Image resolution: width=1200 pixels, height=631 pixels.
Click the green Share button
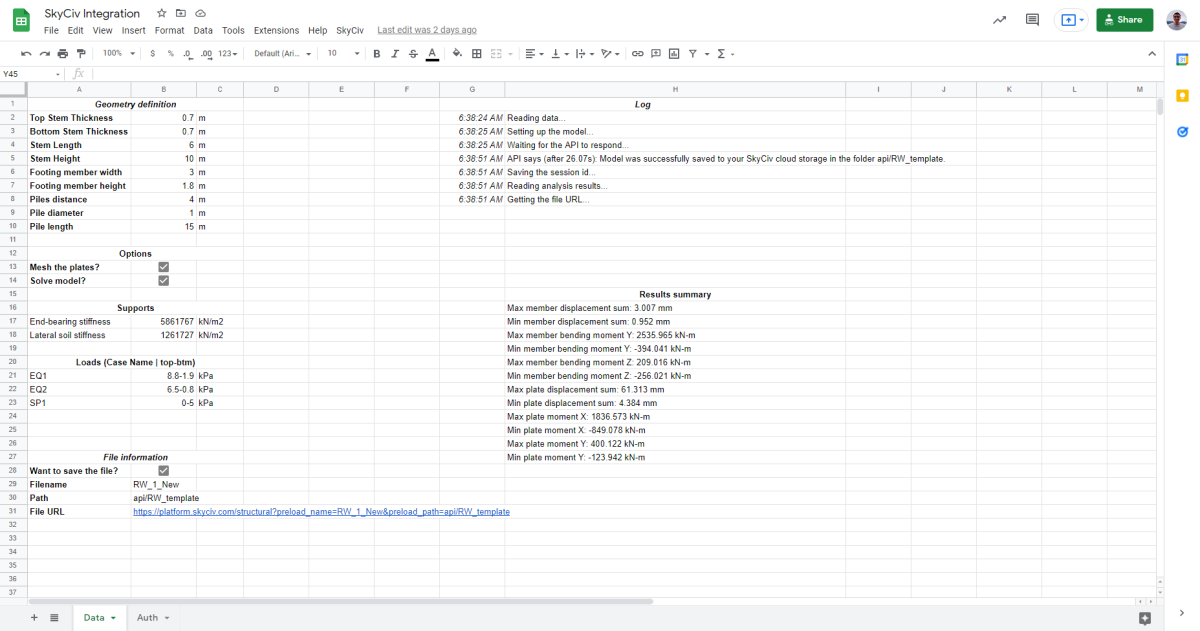pos(1123,19)
